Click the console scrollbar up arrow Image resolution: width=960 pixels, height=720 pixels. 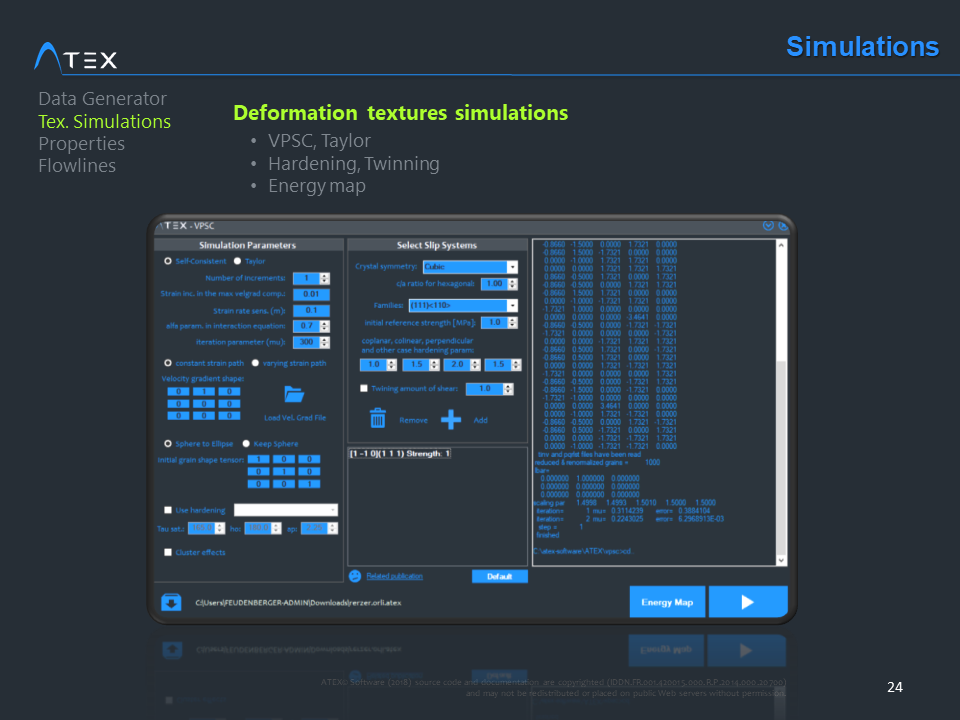point(781,245)
